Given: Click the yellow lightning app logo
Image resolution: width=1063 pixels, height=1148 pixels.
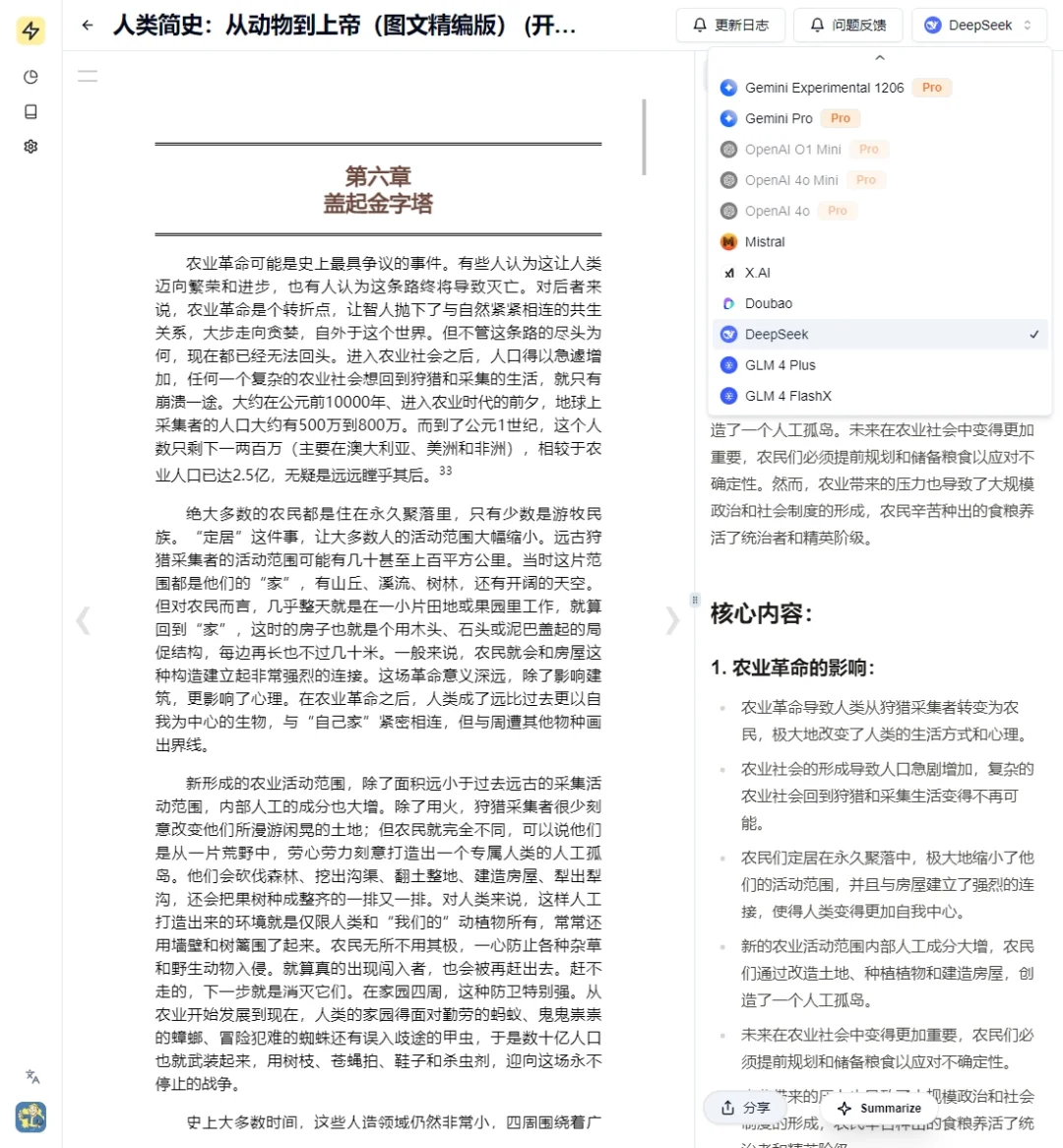Looking at the screenshot, I should pos(31,31).
